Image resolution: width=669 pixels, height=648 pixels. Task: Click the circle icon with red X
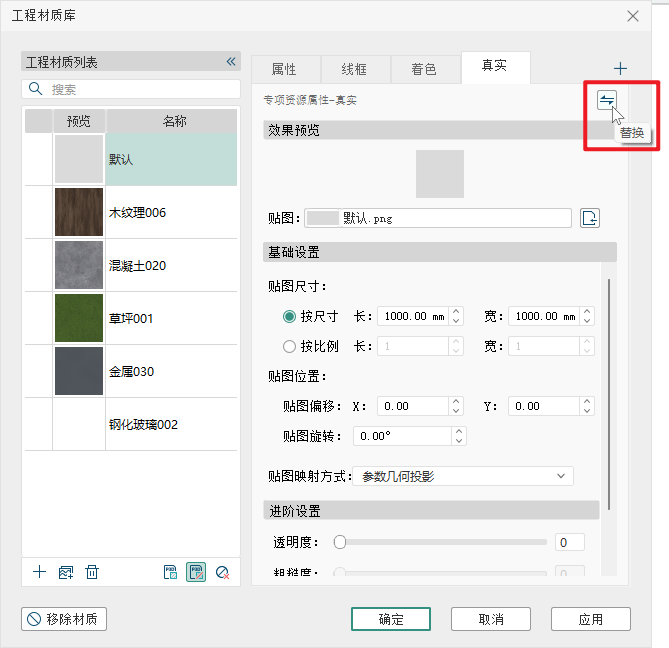click(x=222, y=572)
